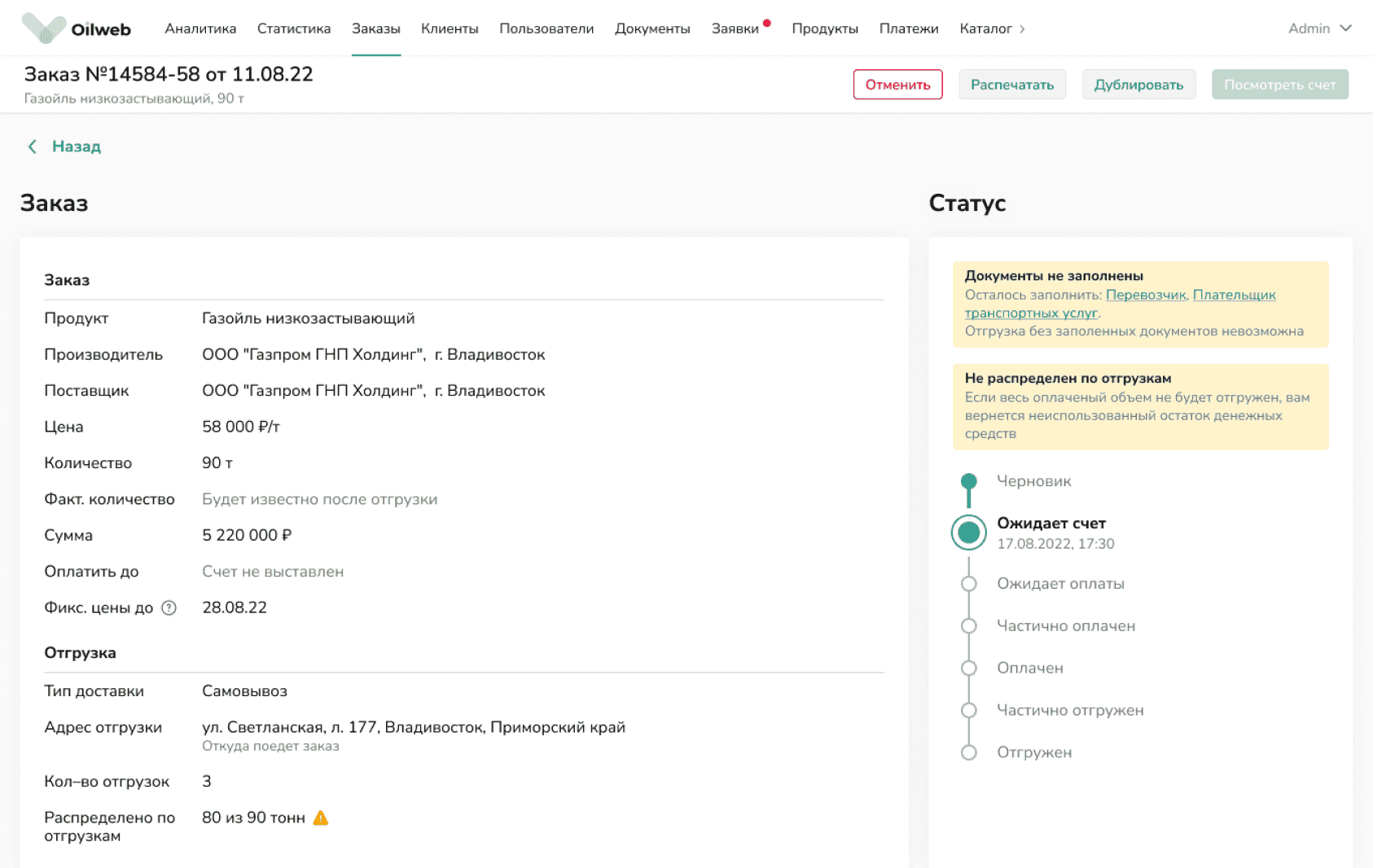The height and width of the screenshot is (868, 1373).
Task: Switch to the Продукты tab
Action: coord(825,28)
